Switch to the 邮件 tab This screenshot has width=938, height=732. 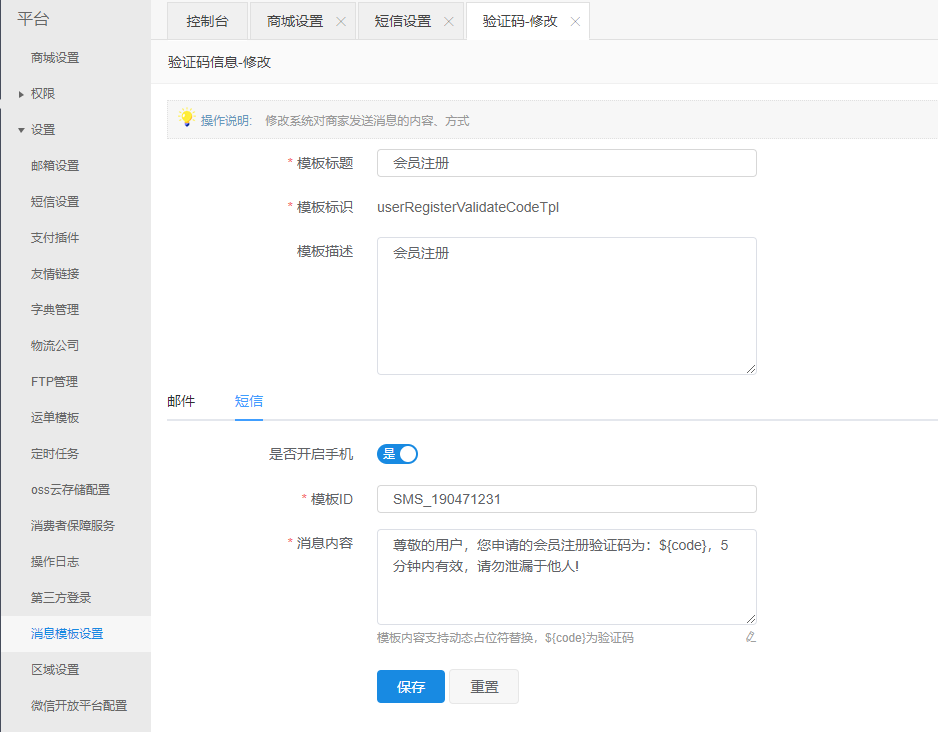181,401
